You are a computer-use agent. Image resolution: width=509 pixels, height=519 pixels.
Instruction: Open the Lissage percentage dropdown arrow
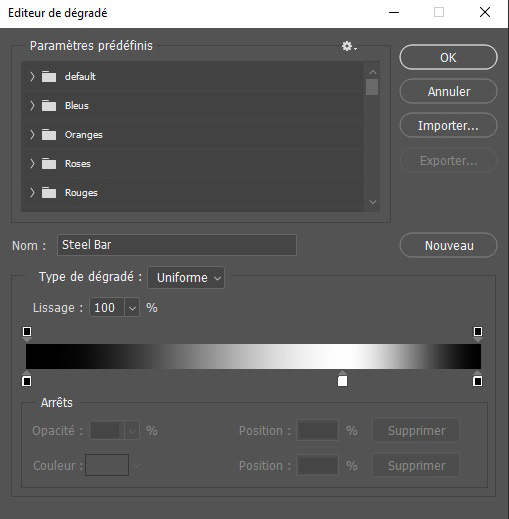(132, 307)
